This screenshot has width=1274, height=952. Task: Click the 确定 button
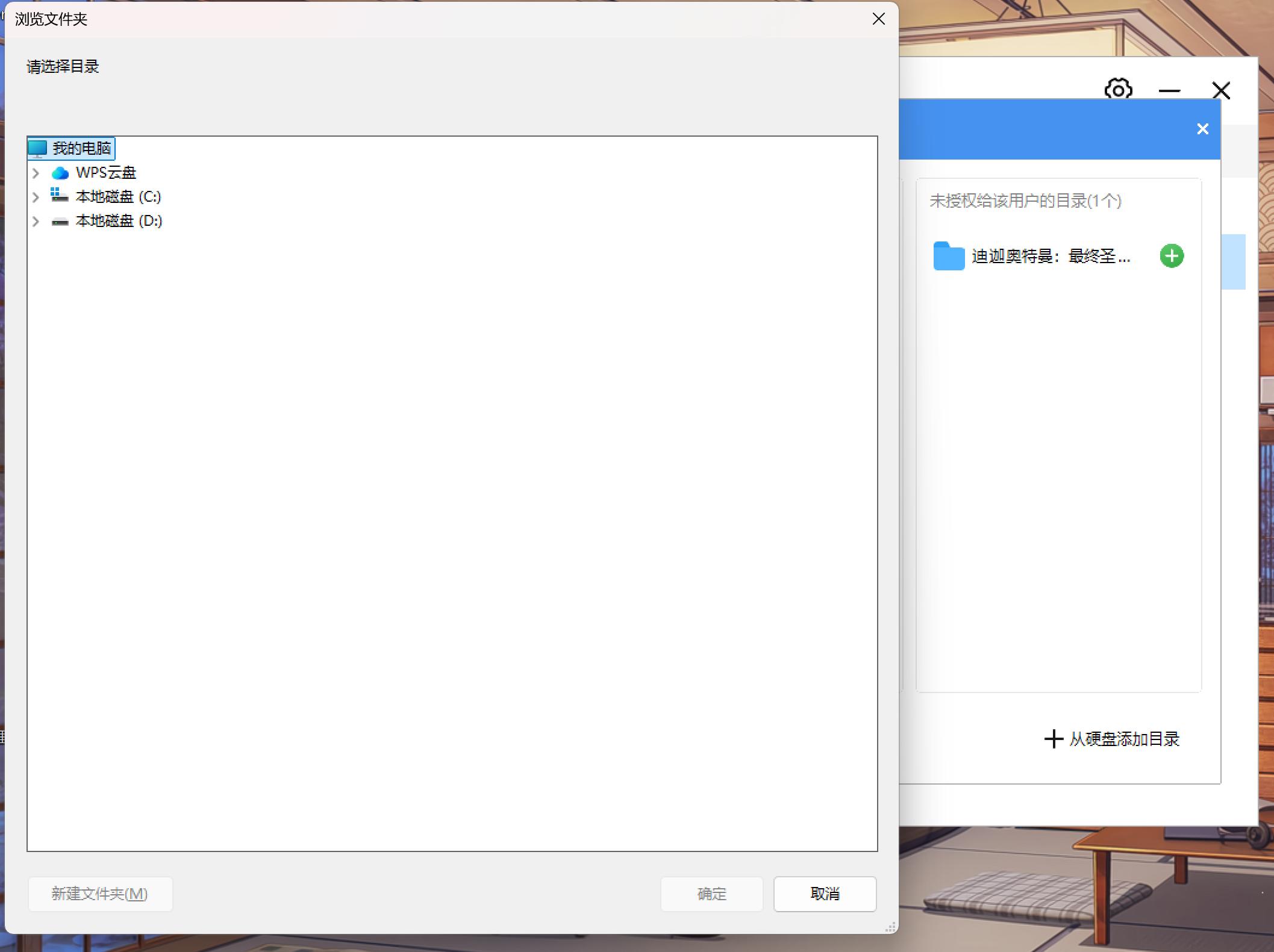click(711, 894)
